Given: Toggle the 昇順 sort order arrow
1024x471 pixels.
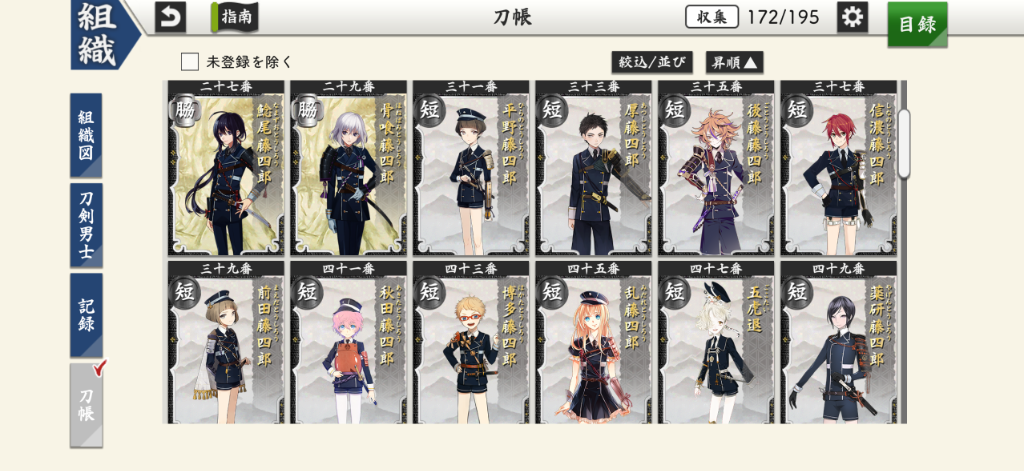Looking at the screenshot, I should (734, 63).
